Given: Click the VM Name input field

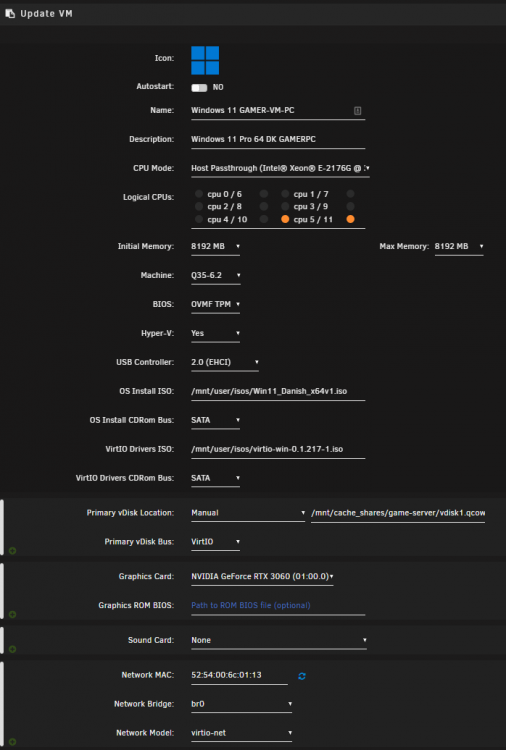Looking at the screenshot, I should coord(278,110).
